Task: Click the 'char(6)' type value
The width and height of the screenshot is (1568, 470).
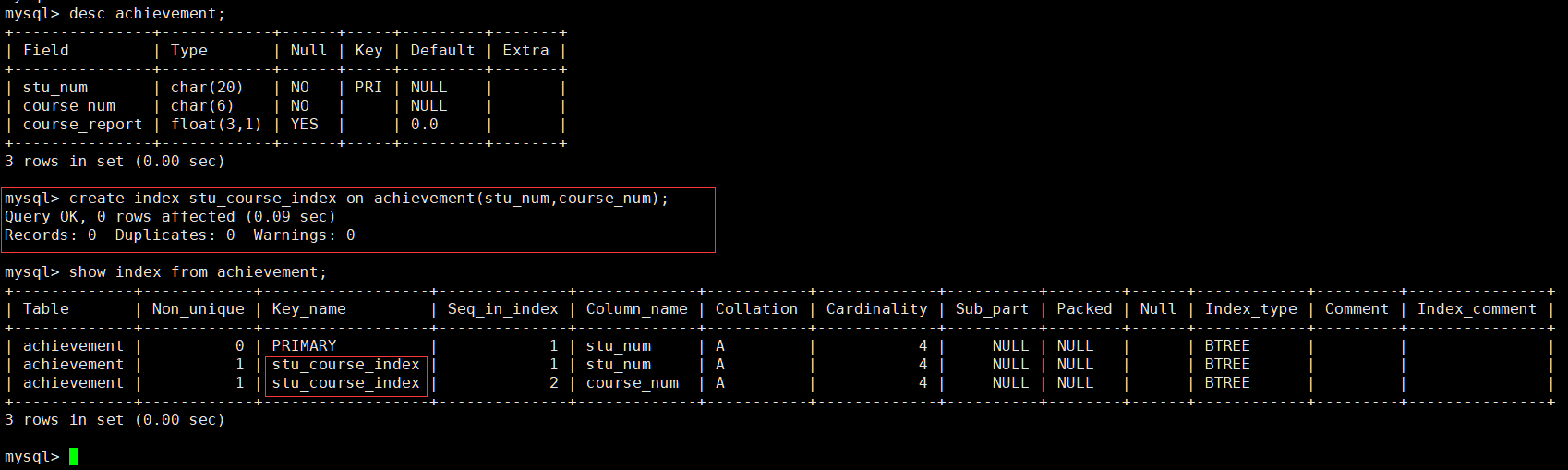Action: pyautogui.click(x=202, y=105)
